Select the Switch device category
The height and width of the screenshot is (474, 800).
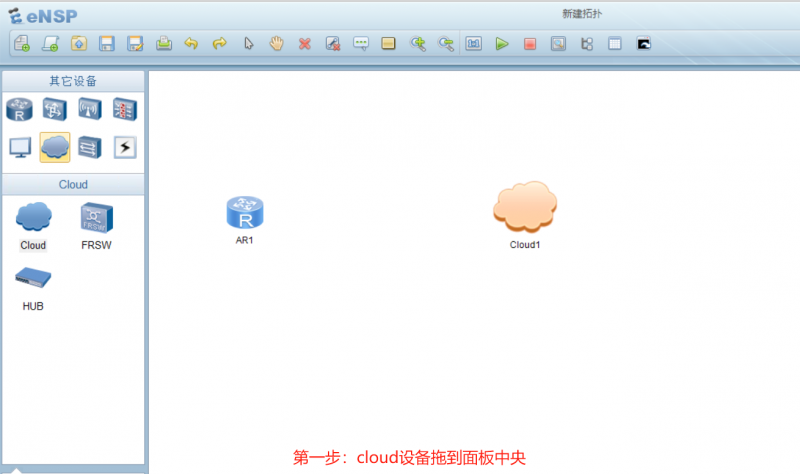(55, 109)
